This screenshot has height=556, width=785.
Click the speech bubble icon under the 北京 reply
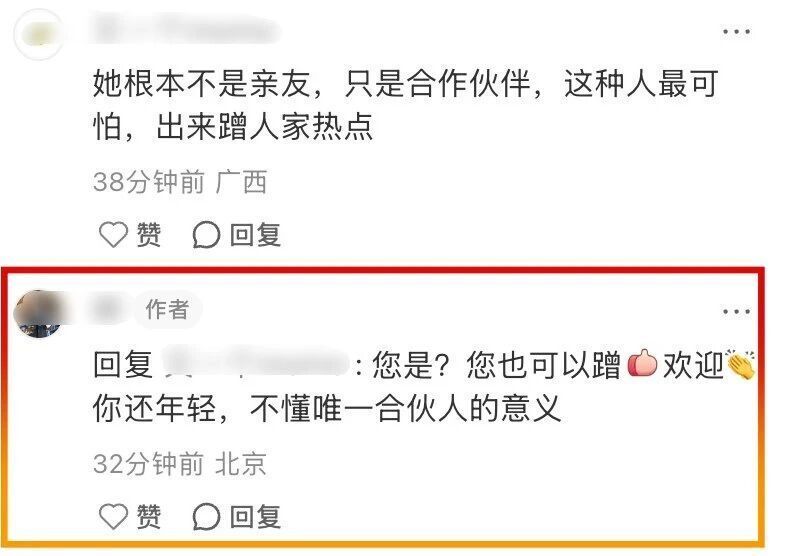coord(206,516)
